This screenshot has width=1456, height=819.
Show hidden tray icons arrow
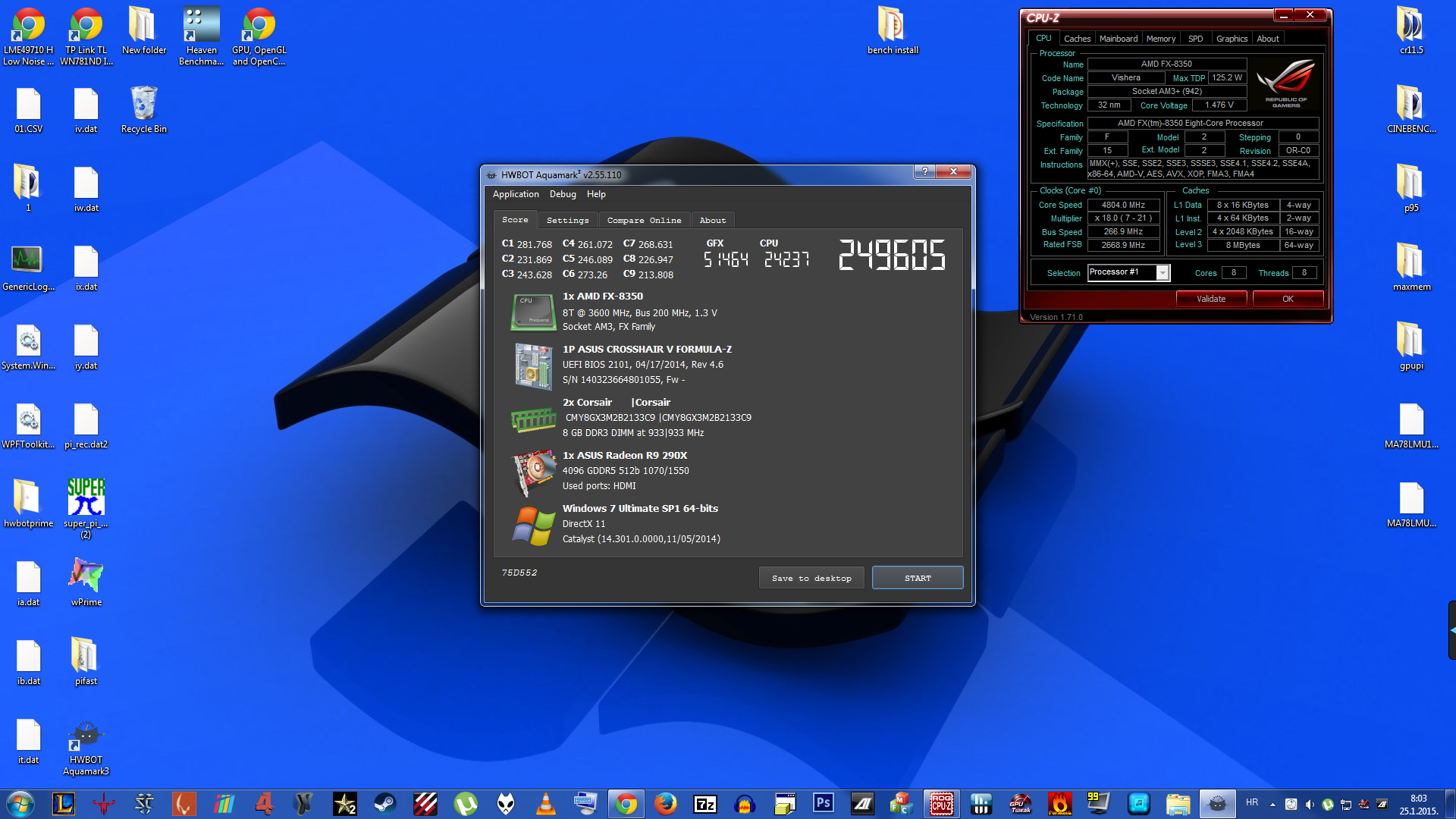tap(1272, 805)
